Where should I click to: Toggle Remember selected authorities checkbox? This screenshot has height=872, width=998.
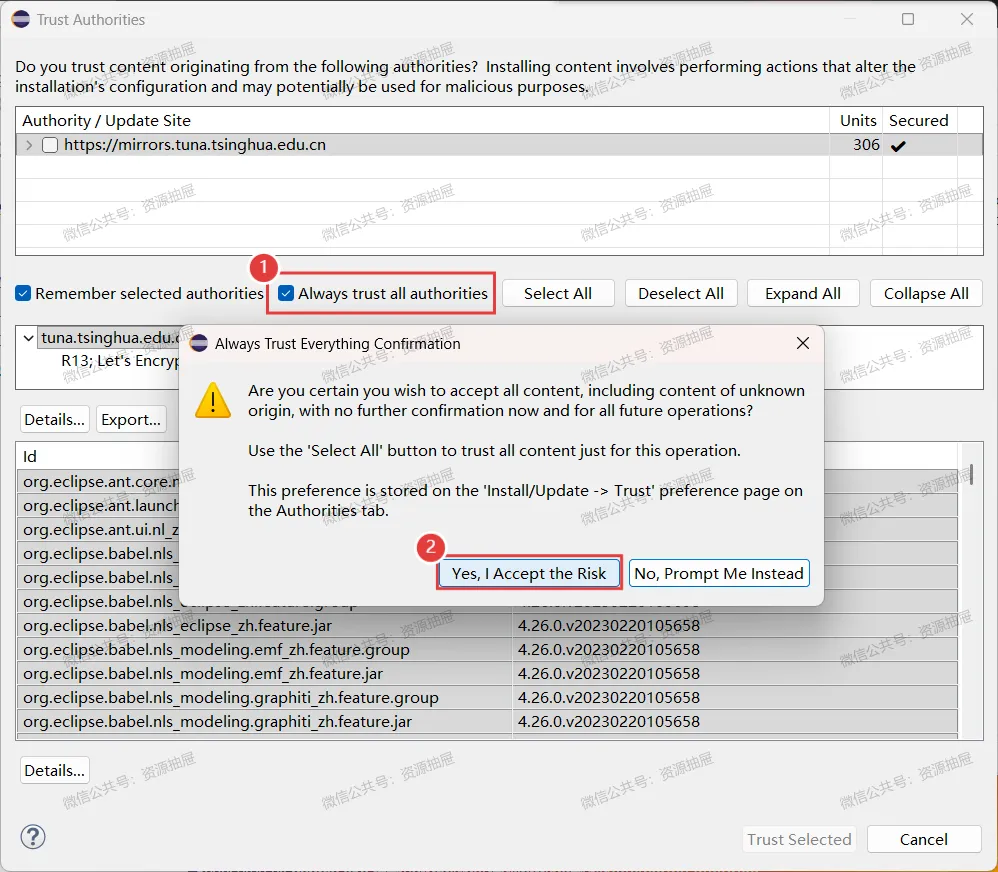pos(23,293)
